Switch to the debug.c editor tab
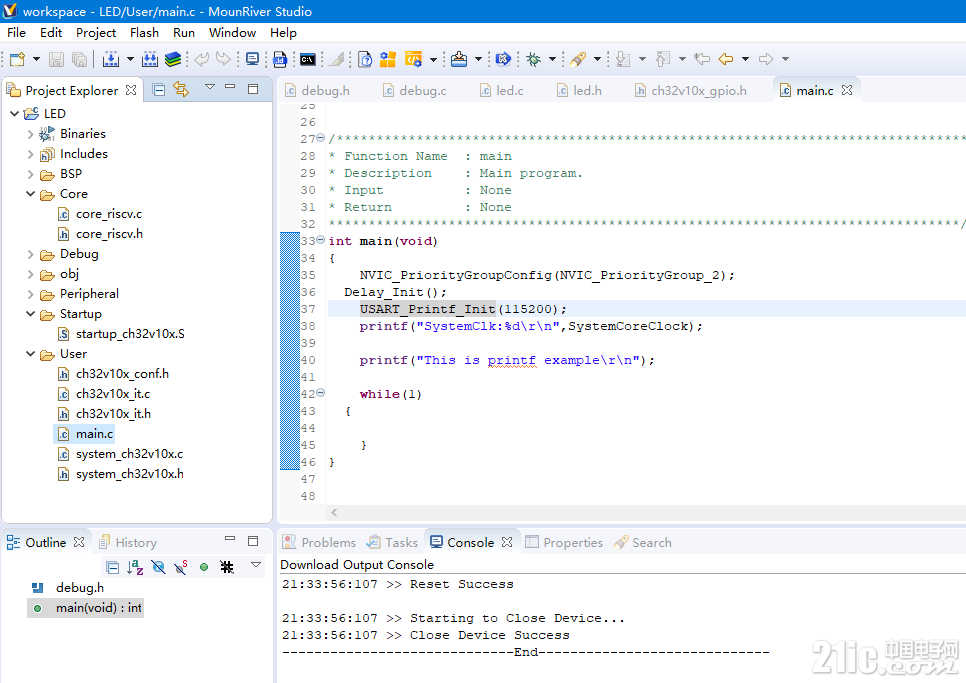The height and width of the screenshot is (683, 966). [x=415, y=91]
